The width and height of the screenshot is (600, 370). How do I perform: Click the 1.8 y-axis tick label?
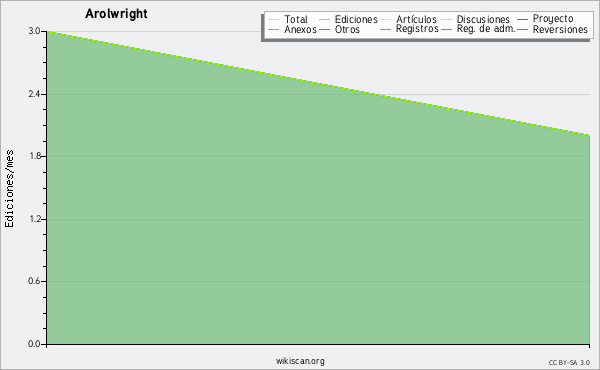[34, 156]
